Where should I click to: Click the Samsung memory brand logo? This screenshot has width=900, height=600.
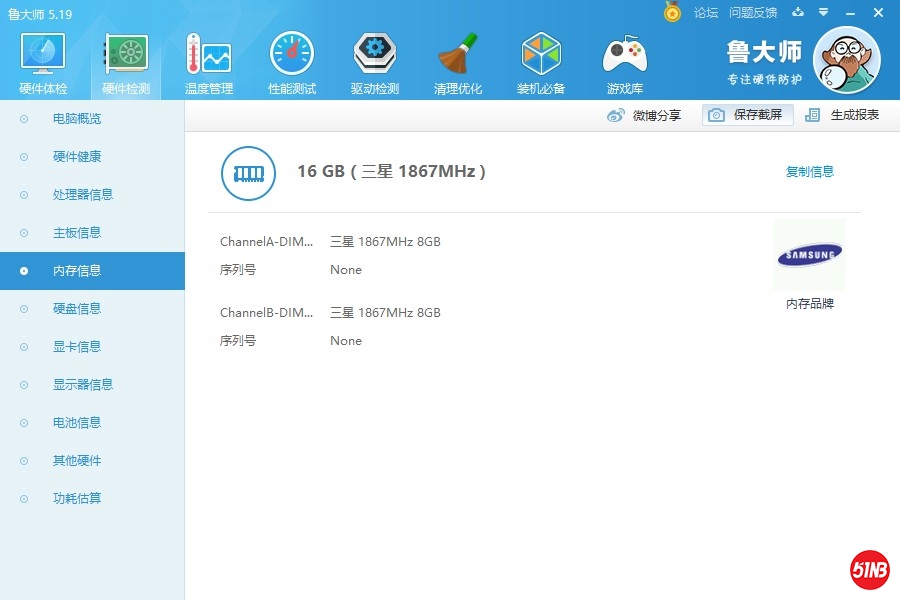pos(809,256)
